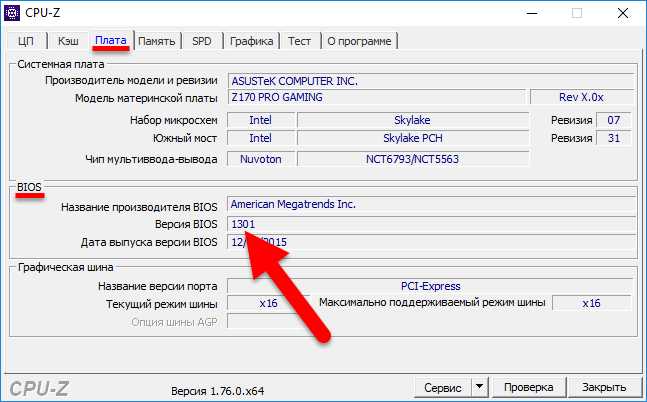
Task: Click the southbridge revision value 31
Action: pyautogui.click(x=614, y=138)
